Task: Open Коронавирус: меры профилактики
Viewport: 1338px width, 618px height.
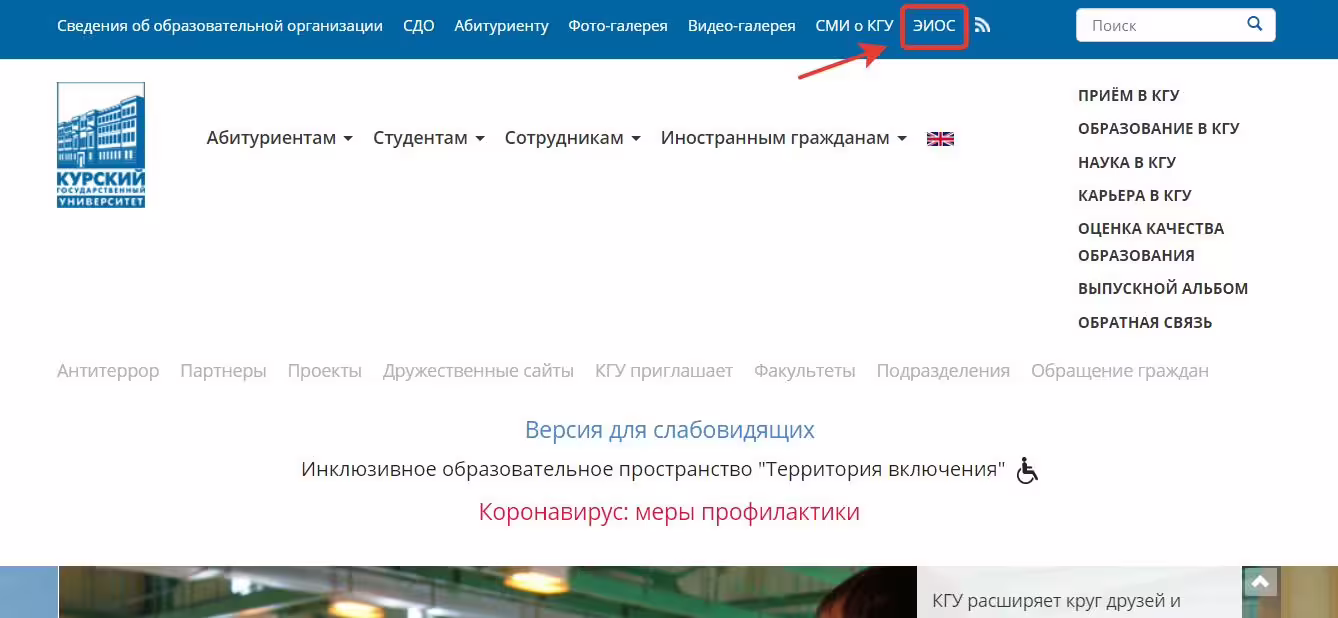Action: tap(669, 512)
